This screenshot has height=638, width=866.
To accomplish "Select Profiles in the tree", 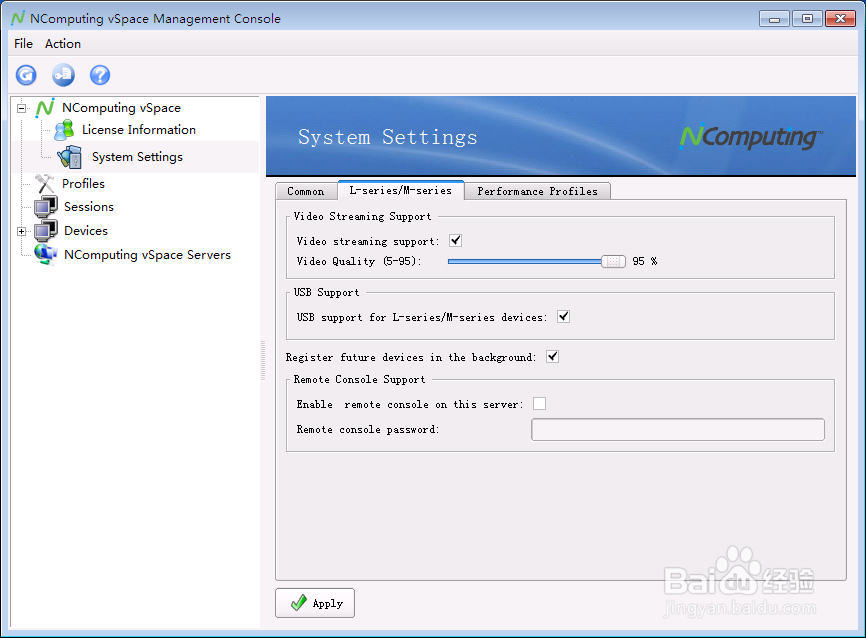I will tap(83, 183).
